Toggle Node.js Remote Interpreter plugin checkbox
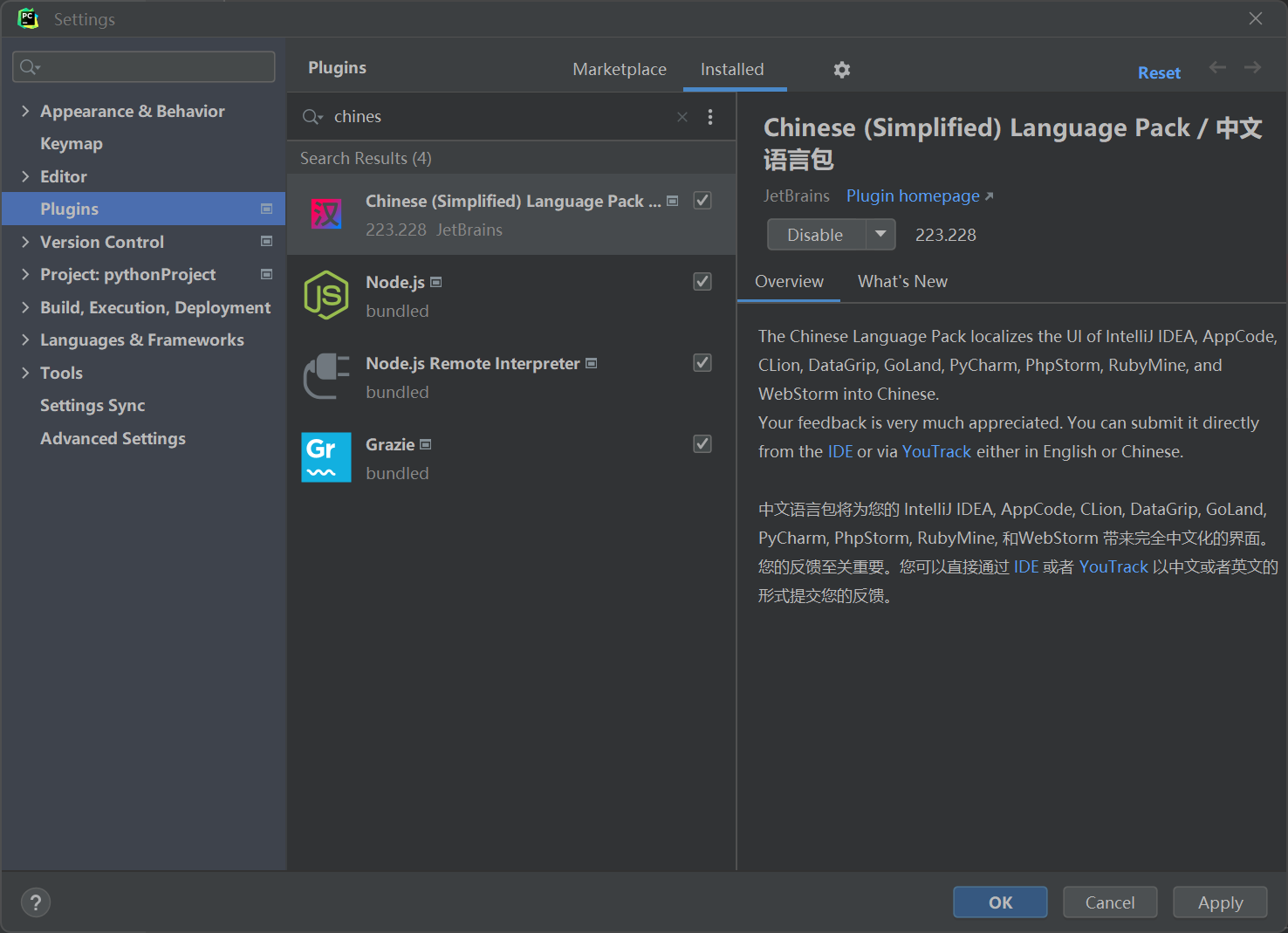Image resolution: width=1288 pixels, height=933 pixels. pyautogui.click(x=702, y=363)
